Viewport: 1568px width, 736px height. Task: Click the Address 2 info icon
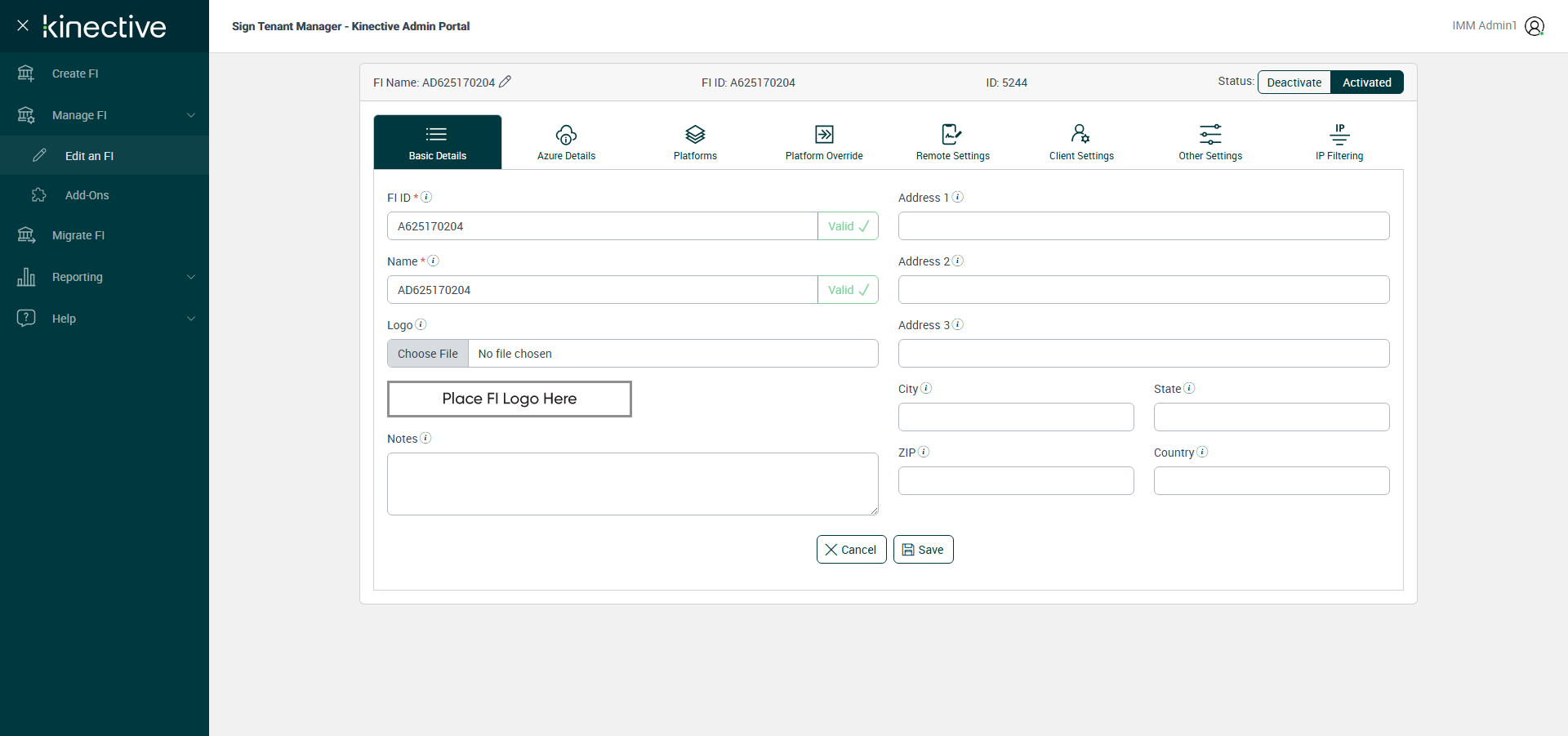(x=958, y=261)
